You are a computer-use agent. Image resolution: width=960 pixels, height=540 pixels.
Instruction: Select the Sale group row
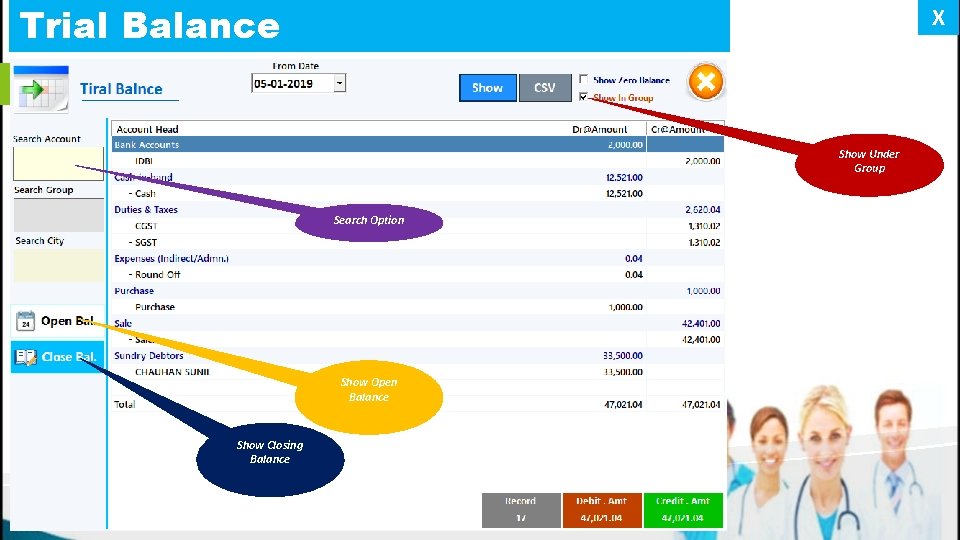[418, 323]
